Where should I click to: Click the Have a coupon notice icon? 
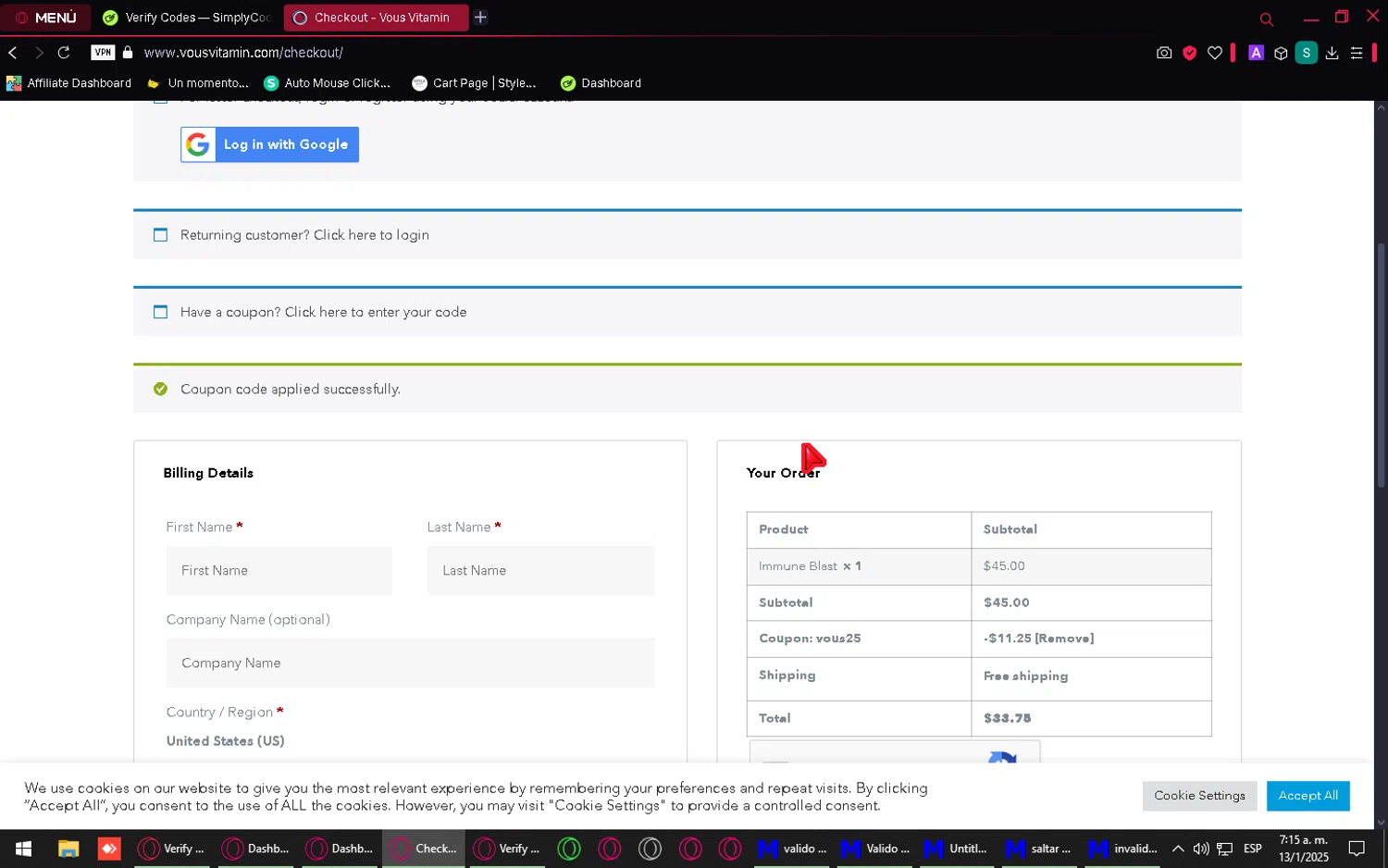[160, 313]
